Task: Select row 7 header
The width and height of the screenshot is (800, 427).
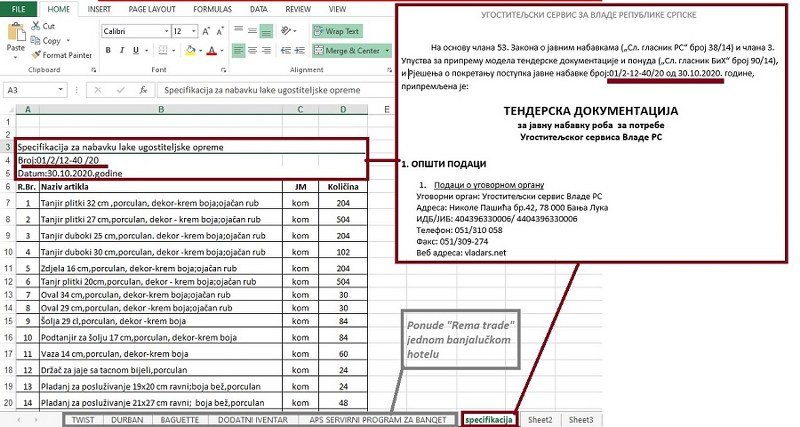Action: click(x=8, y=203)
